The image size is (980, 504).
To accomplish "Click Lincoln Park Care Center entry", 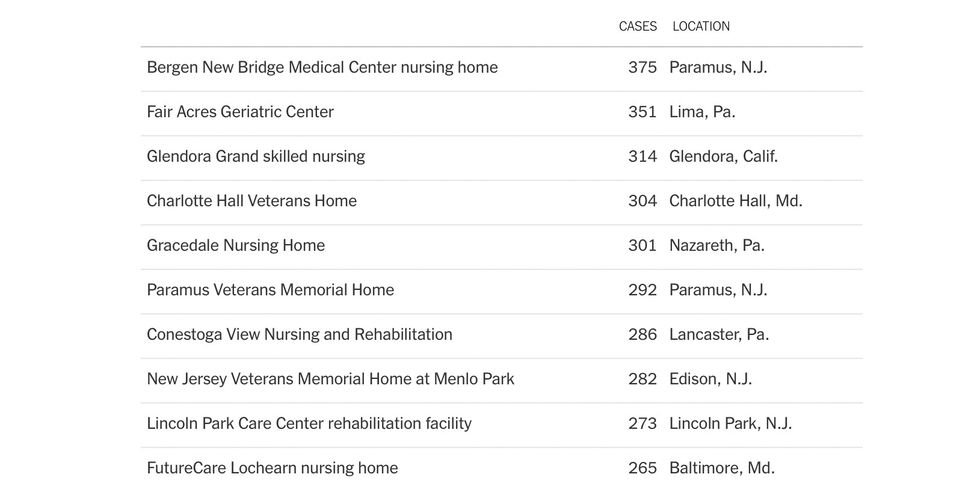I will point(309,423).
